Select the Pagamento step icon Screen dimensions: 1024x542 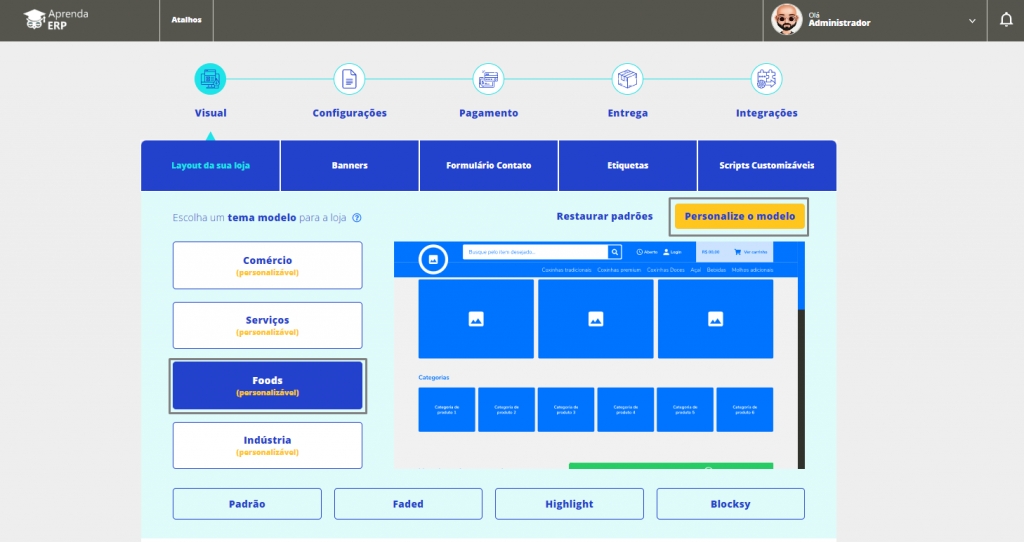(488, 78)
